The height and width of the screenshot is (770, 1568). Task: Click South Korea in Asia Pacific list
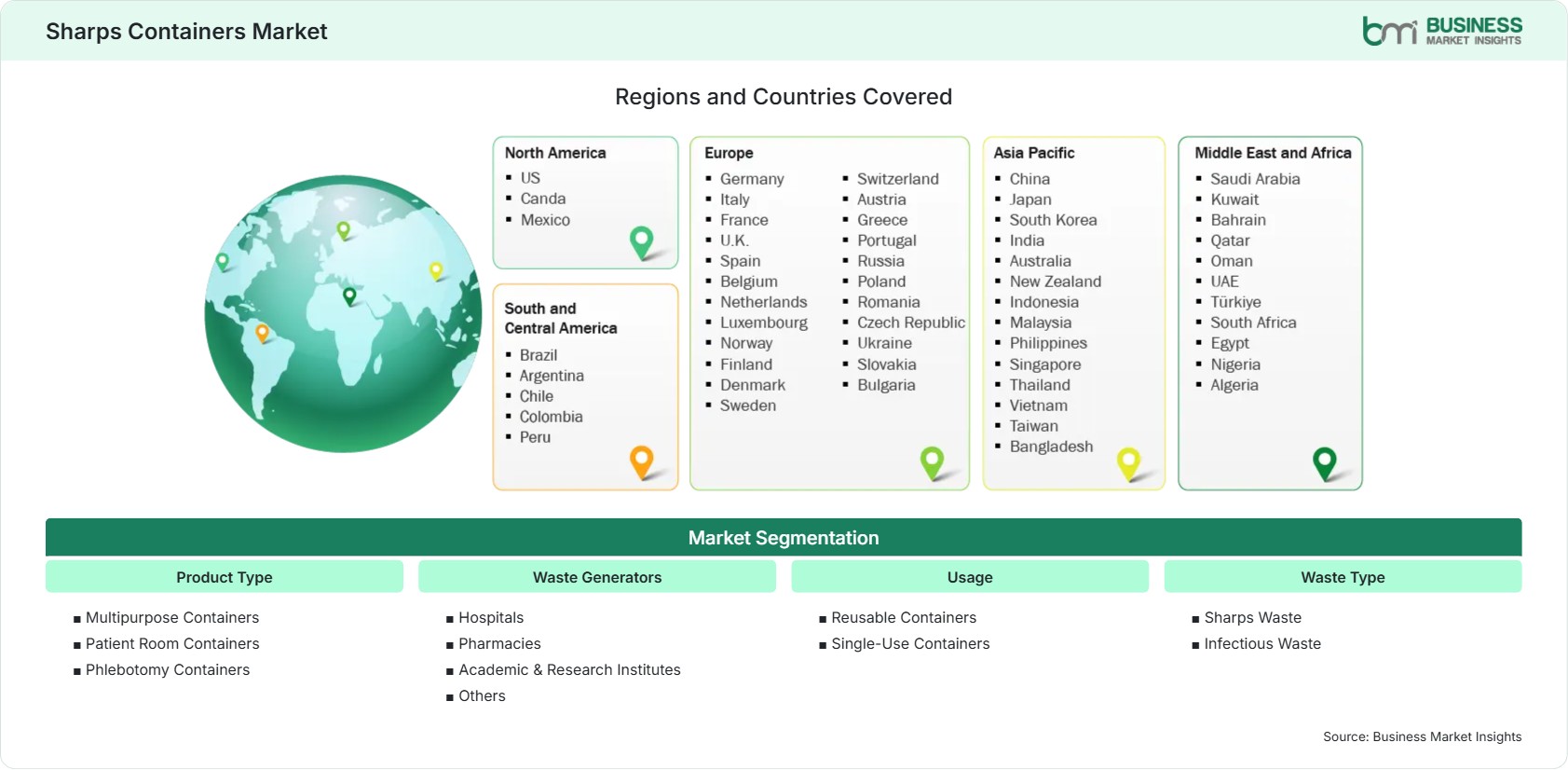tap(1053, 220)
